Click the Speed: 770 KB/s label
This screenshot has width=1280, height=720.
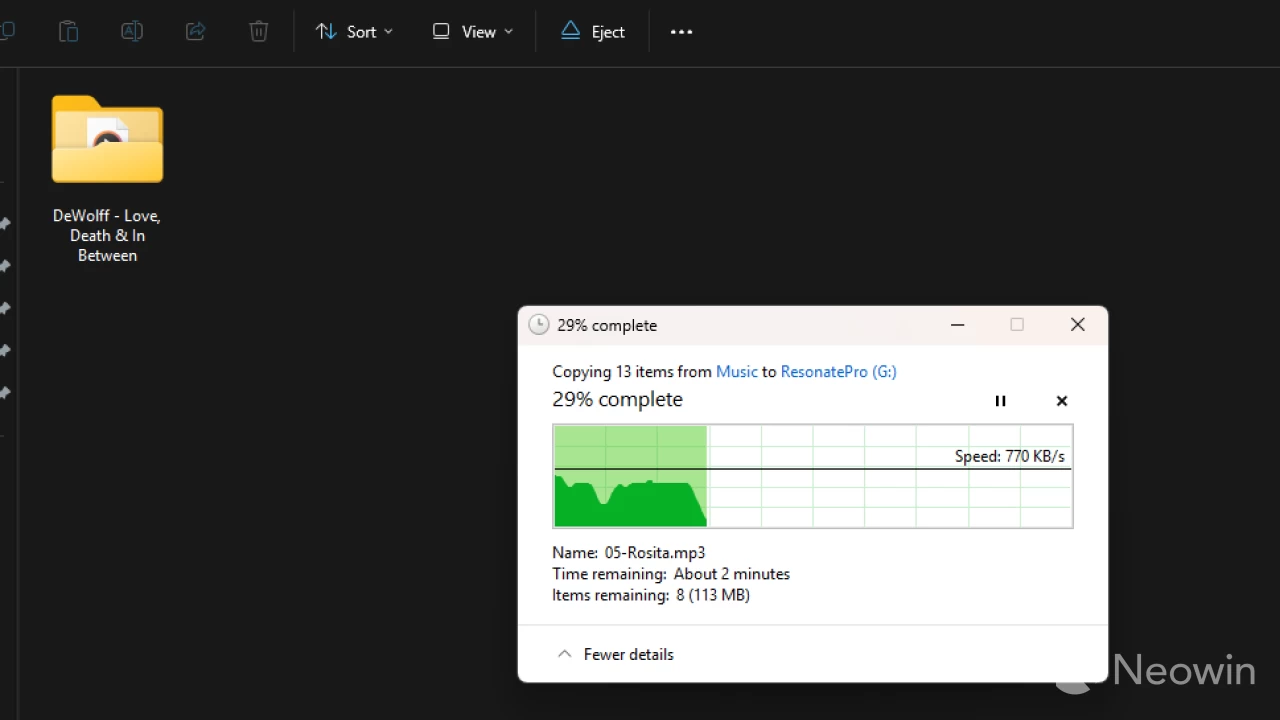pyautogui.click(x=1010, y=456)
